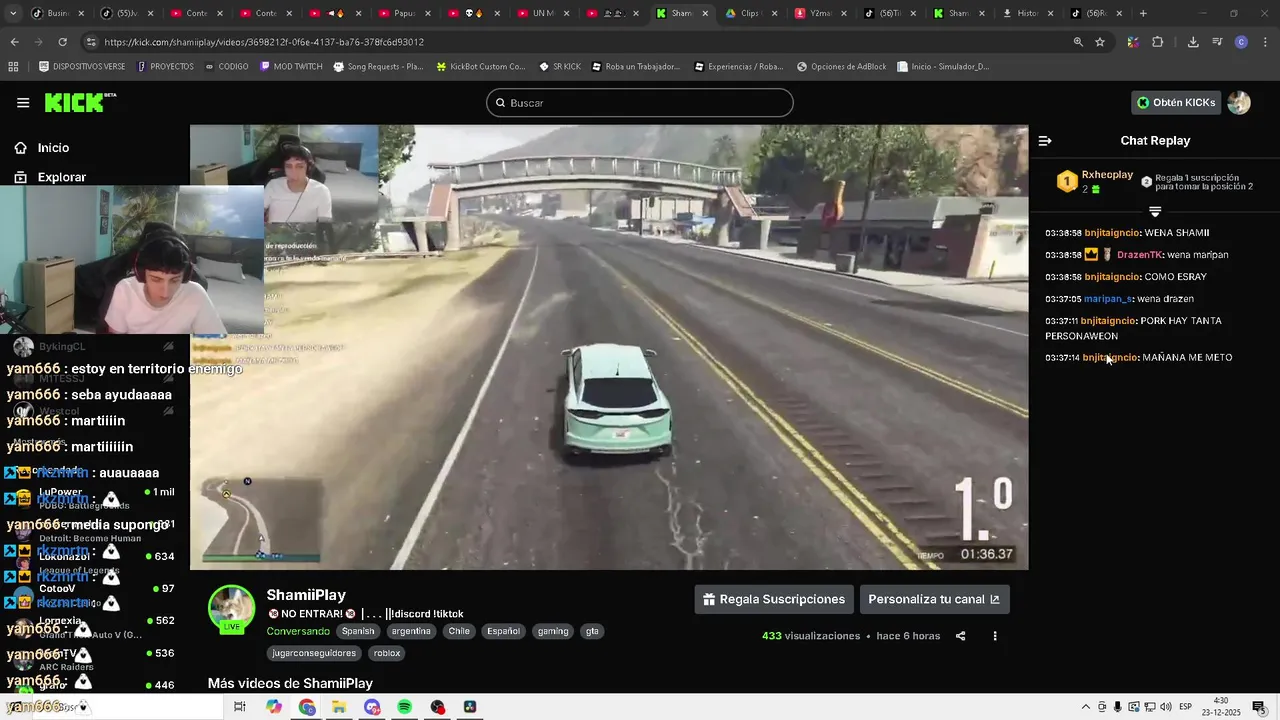
Task: Open the Kick hamburger menu
Action: click(x=23, y=103)
